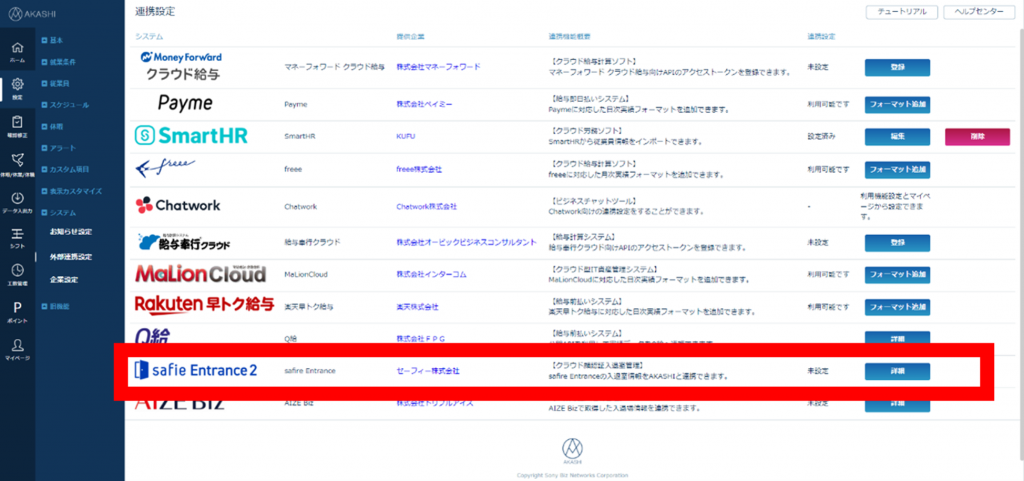The image size is (1024, 481).
Task: Click the Chatwork logo
Action: 178,206
